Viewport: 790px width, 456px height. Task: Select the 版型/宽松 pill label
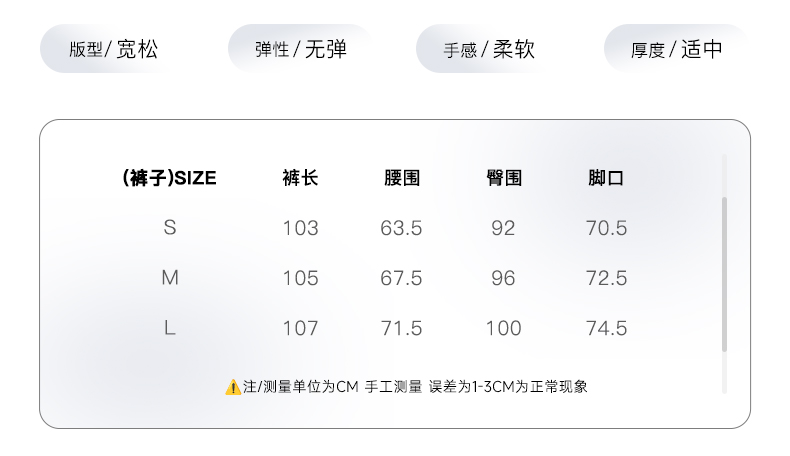click(x=114, y=49)
